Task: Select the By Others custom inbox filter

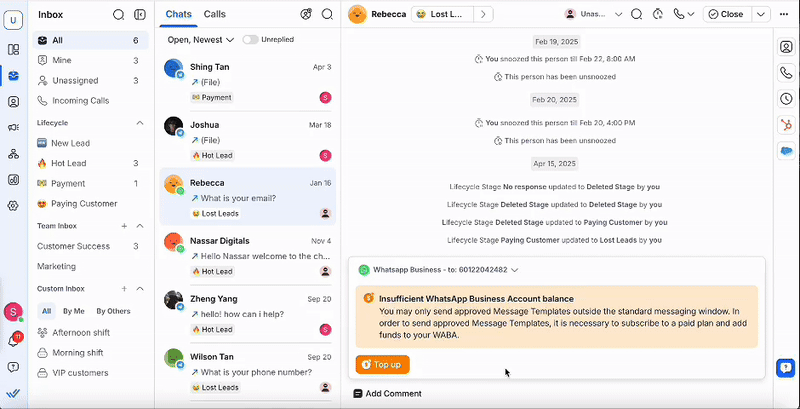Action: (113, 311)
